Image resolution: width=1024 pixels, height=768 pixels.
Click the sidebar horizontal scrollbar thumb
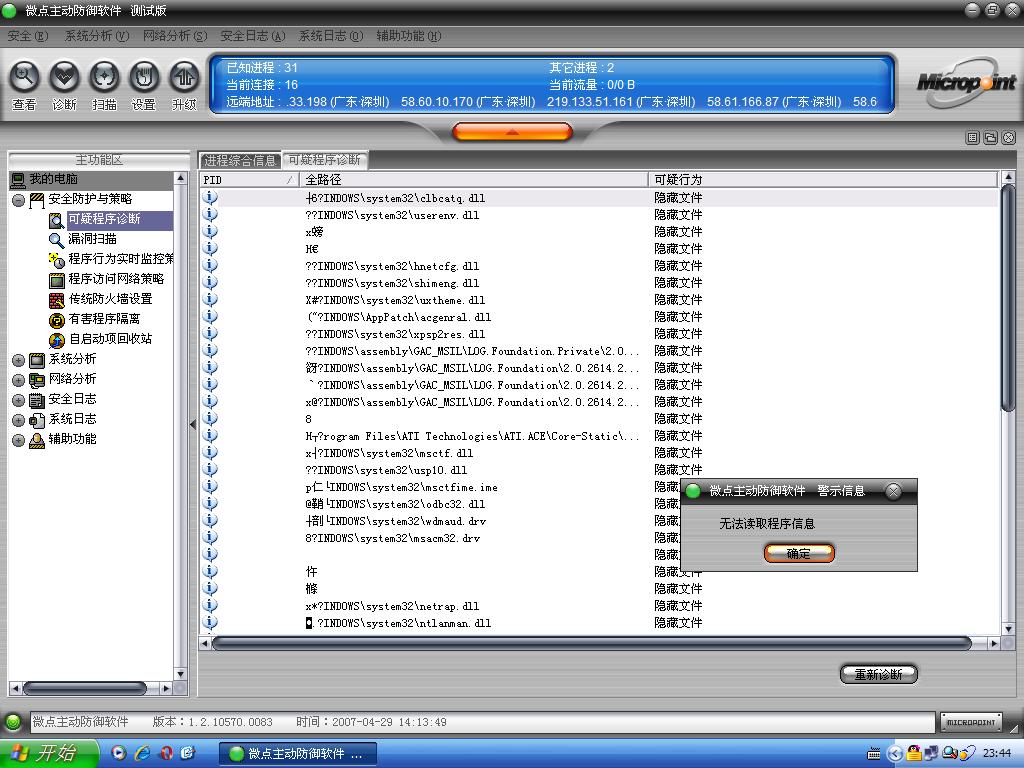(x=84, y=688)
